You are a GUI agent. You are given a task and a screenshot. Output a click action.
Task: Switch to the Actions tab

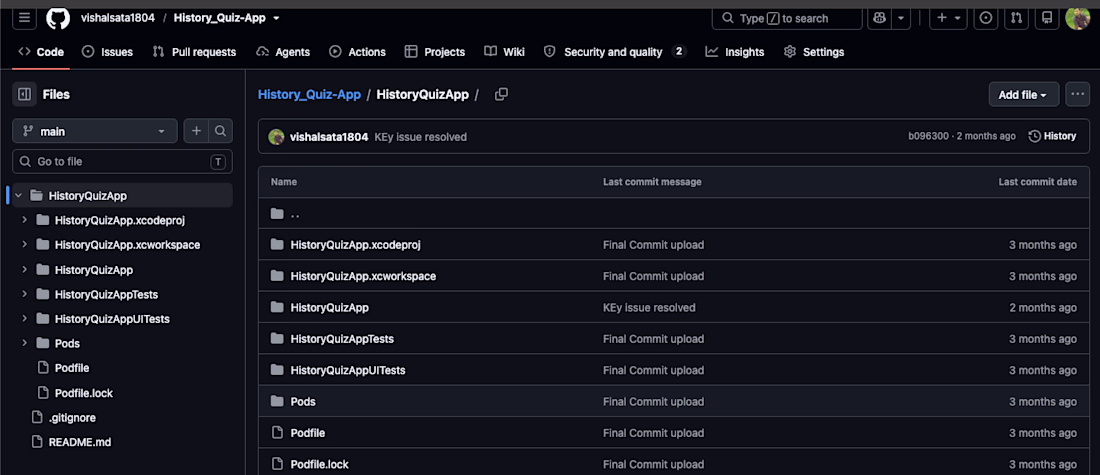358,52
